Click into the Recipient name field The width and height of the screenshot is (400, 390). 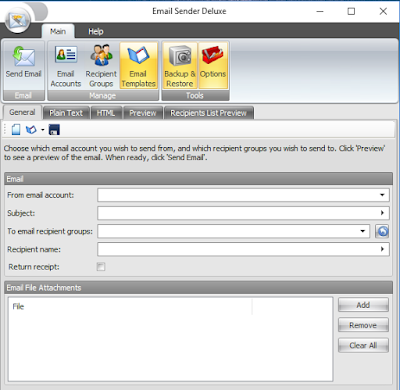tap(243, 249)
